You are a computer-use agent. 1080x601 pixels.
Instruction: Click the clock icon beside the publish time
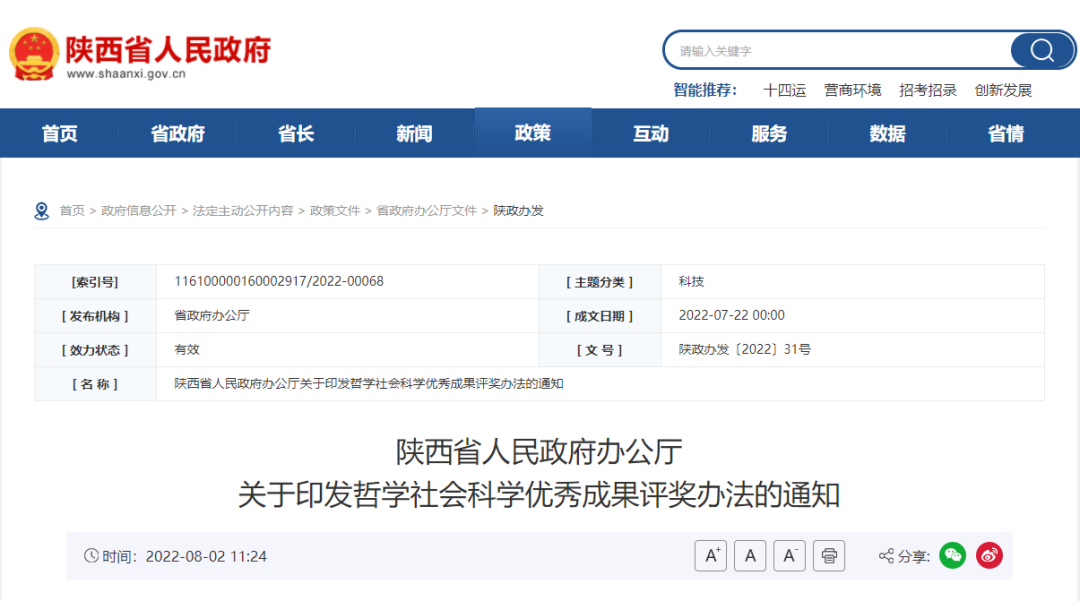coord(91,556)
